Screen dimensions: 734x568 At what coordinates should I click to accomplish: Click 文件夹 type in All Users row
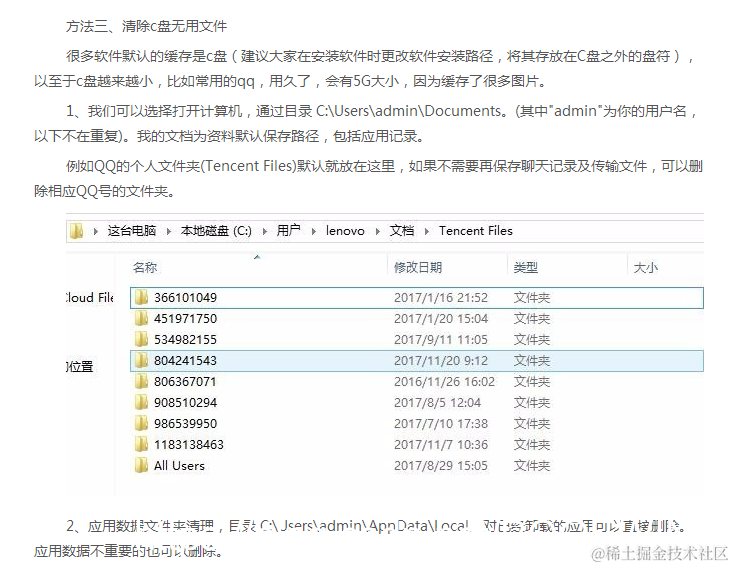coord(531,466)
